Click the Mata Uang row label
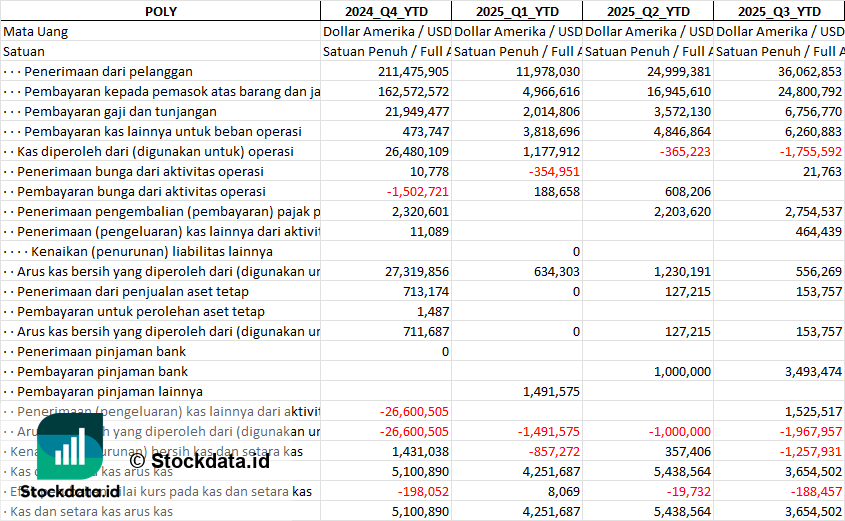845x521 pixels. click(36, 32)
